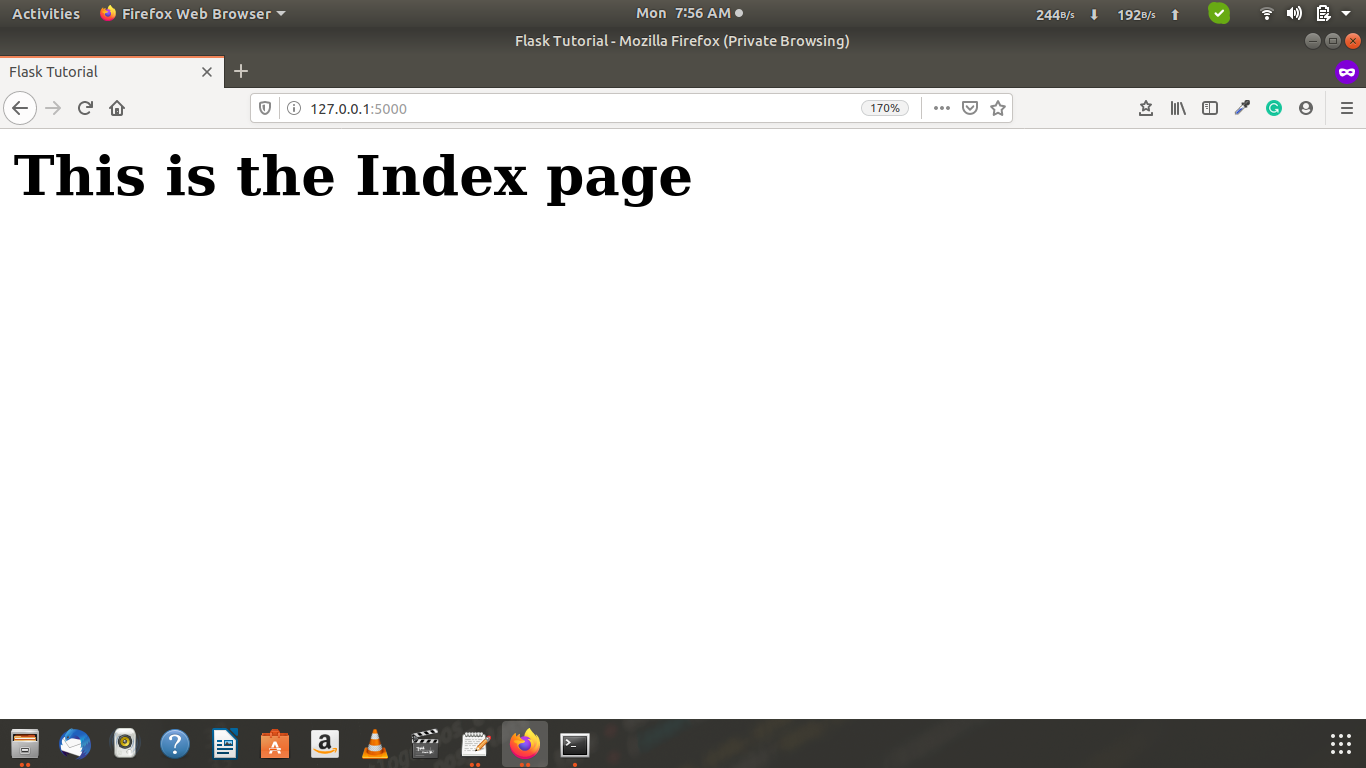
Task: Switch to the Flask Tutorial tab
Action: 100,71
